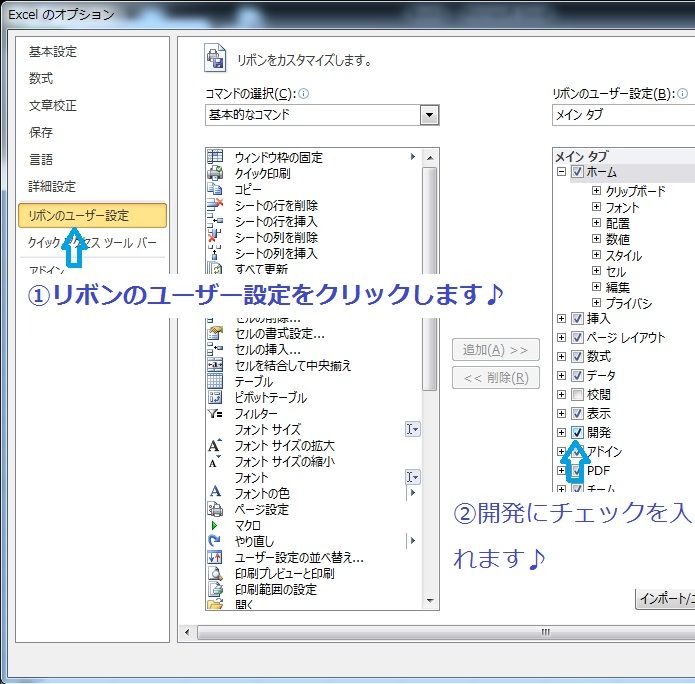
Task: Select the Page Setup (ページ設定) icon
Action: click(215, 509)
